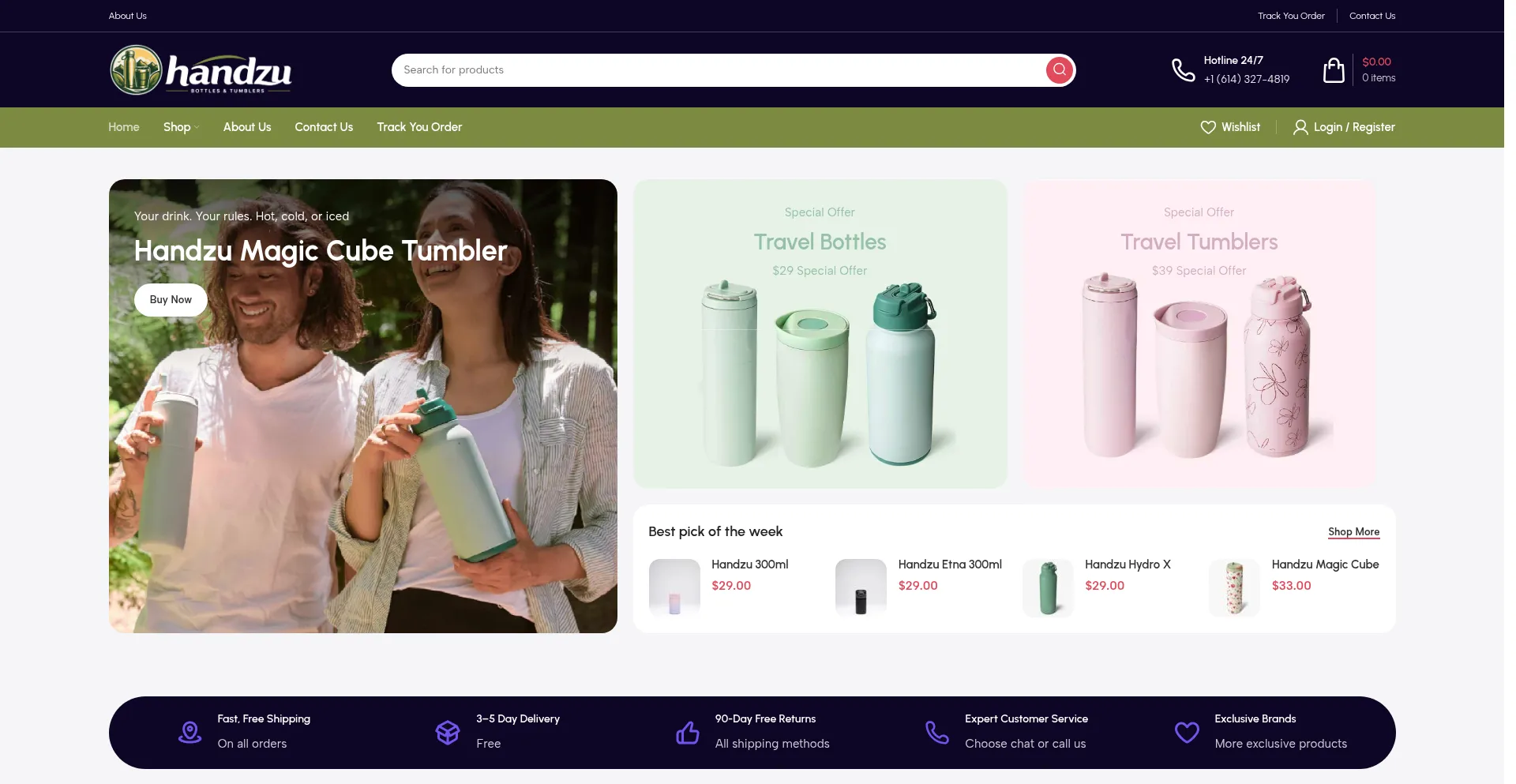Click the Buy Now button
Image resolution: width=1516 pixels, height=784 pixels.
tap(171, 300)
